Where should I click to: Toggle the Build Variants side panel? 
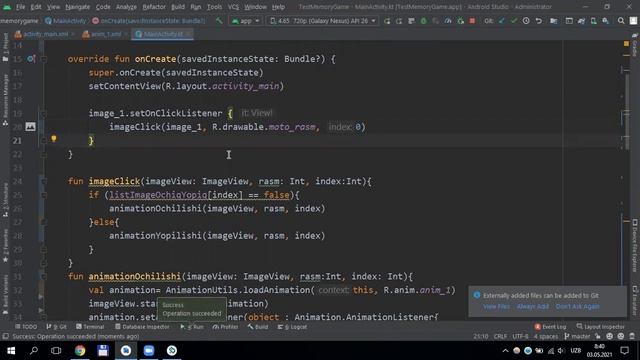[5, 295]
